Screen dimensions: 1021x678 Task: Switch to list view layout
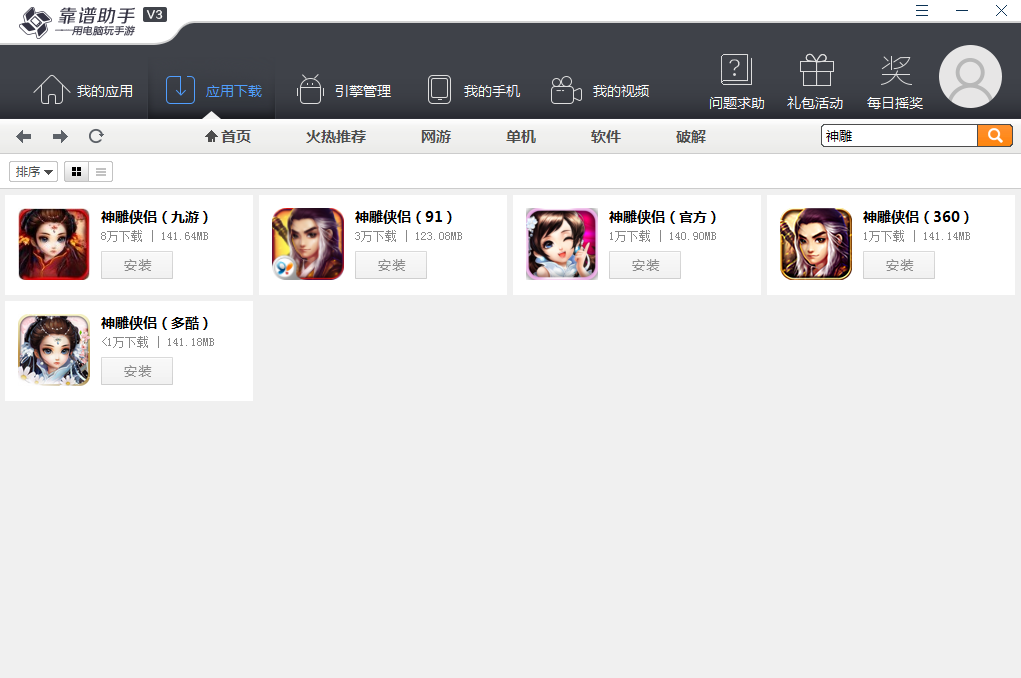[x=101, y=171]
